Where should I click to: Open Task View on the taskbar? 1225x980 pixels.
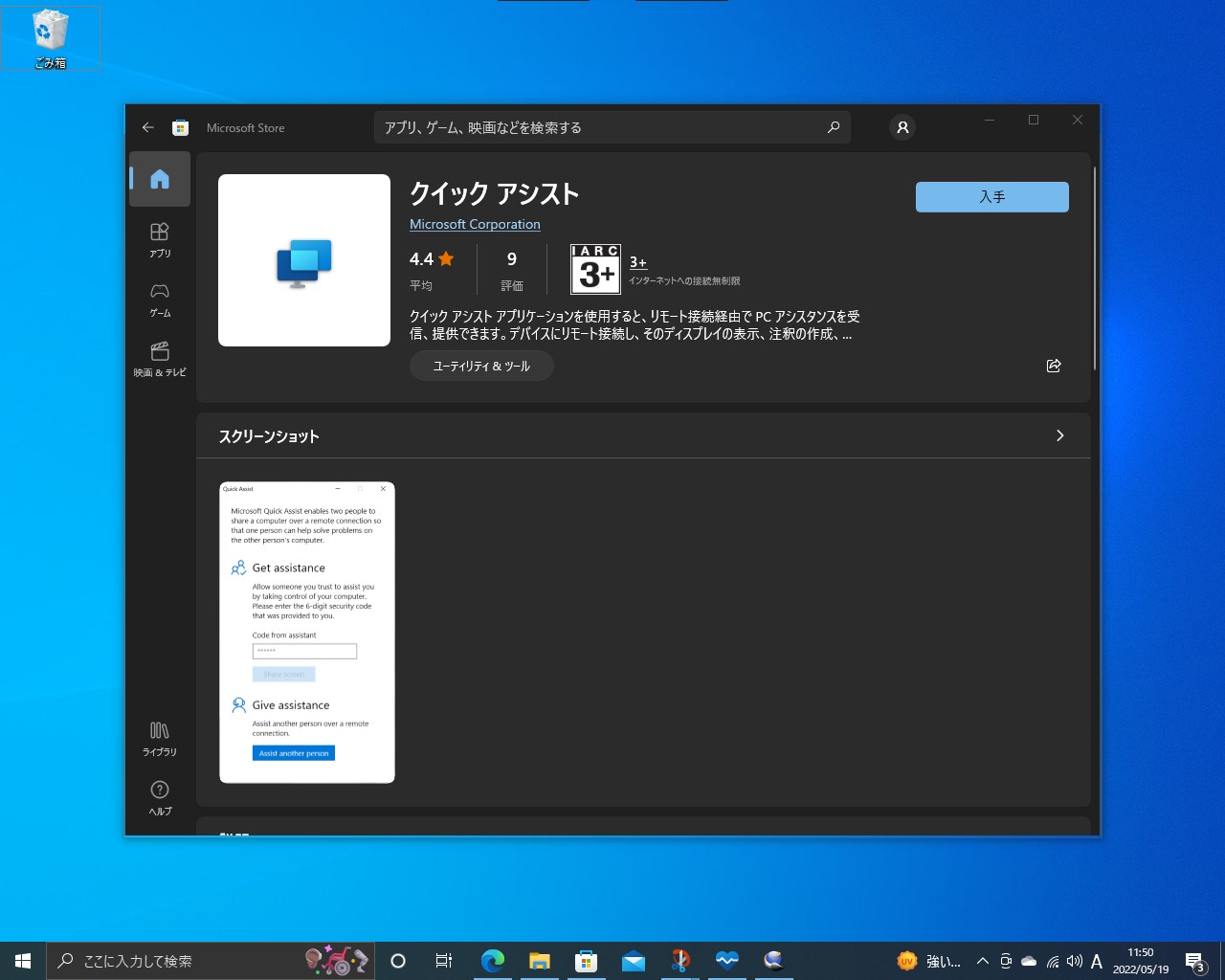tap(443, 961)
